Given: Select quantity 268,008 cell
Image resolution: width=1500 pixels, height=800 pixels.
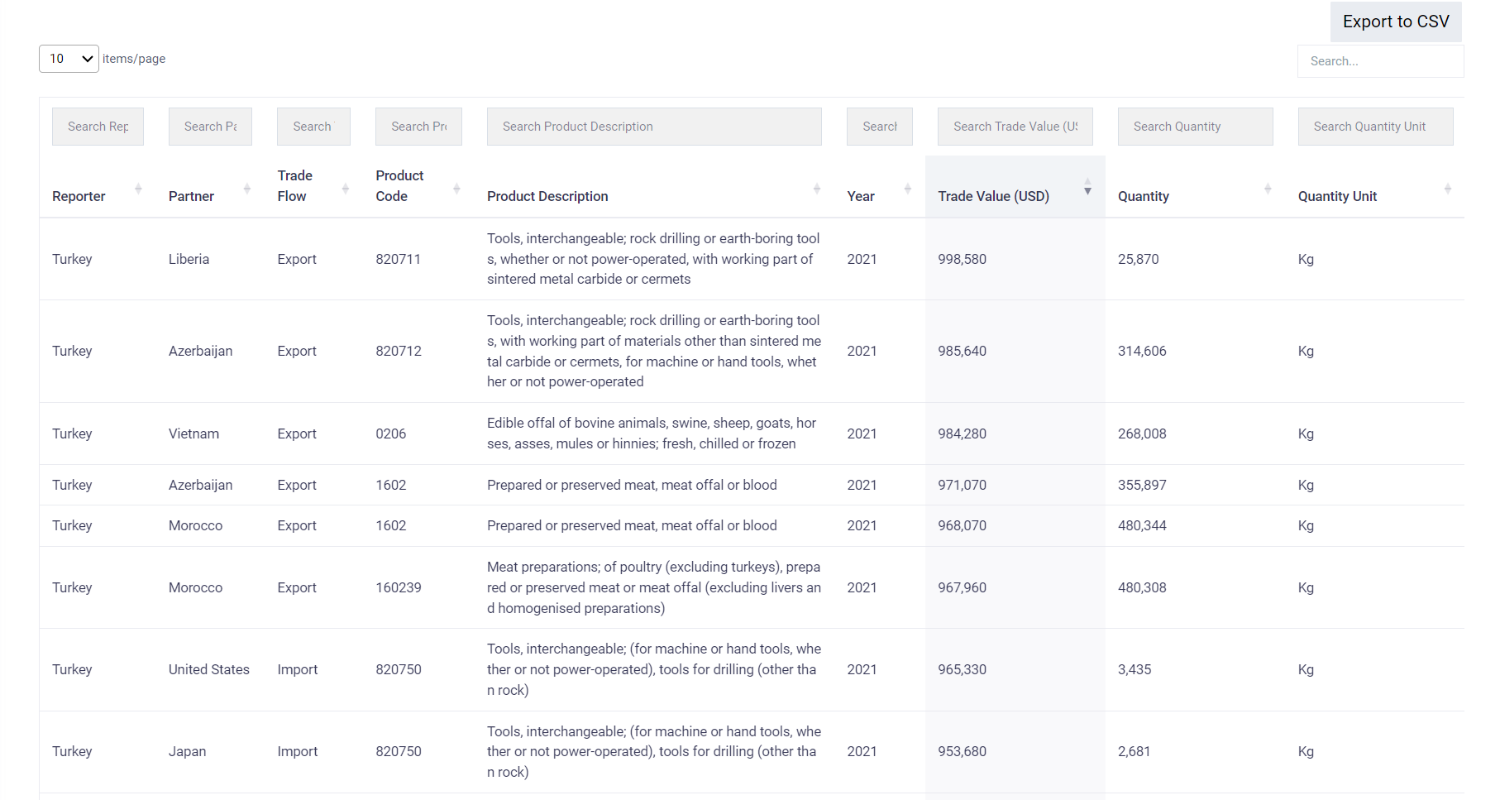Looking at the screenshot, I should (1142, 434).
